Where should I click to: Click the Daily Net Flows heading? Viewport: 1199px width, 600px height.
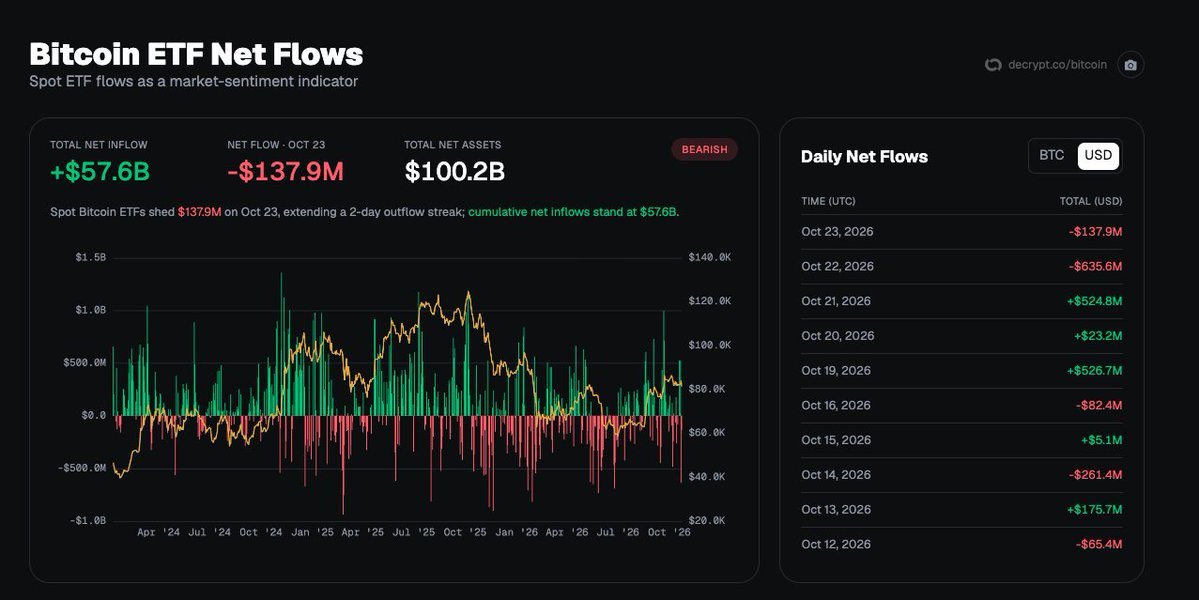coord(864,157)
